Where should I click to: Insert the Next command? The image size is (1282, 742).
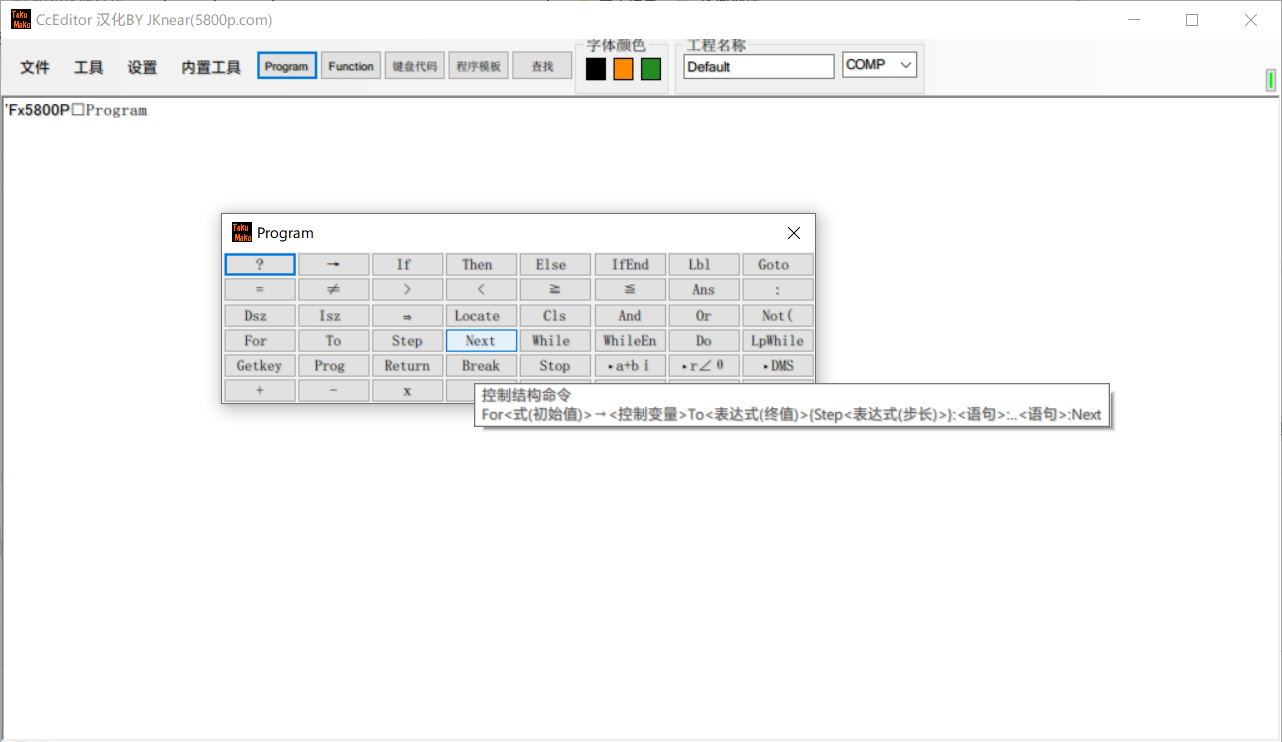coord(481,341)
